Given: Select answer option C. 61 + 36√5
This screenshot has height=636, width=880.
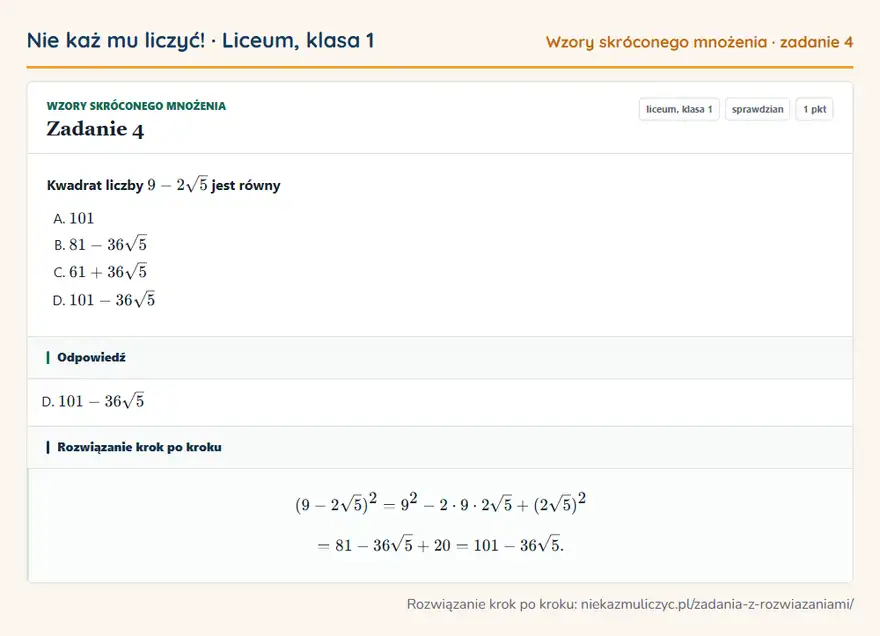Looking at the screenshot, I should tap(100, 272).
